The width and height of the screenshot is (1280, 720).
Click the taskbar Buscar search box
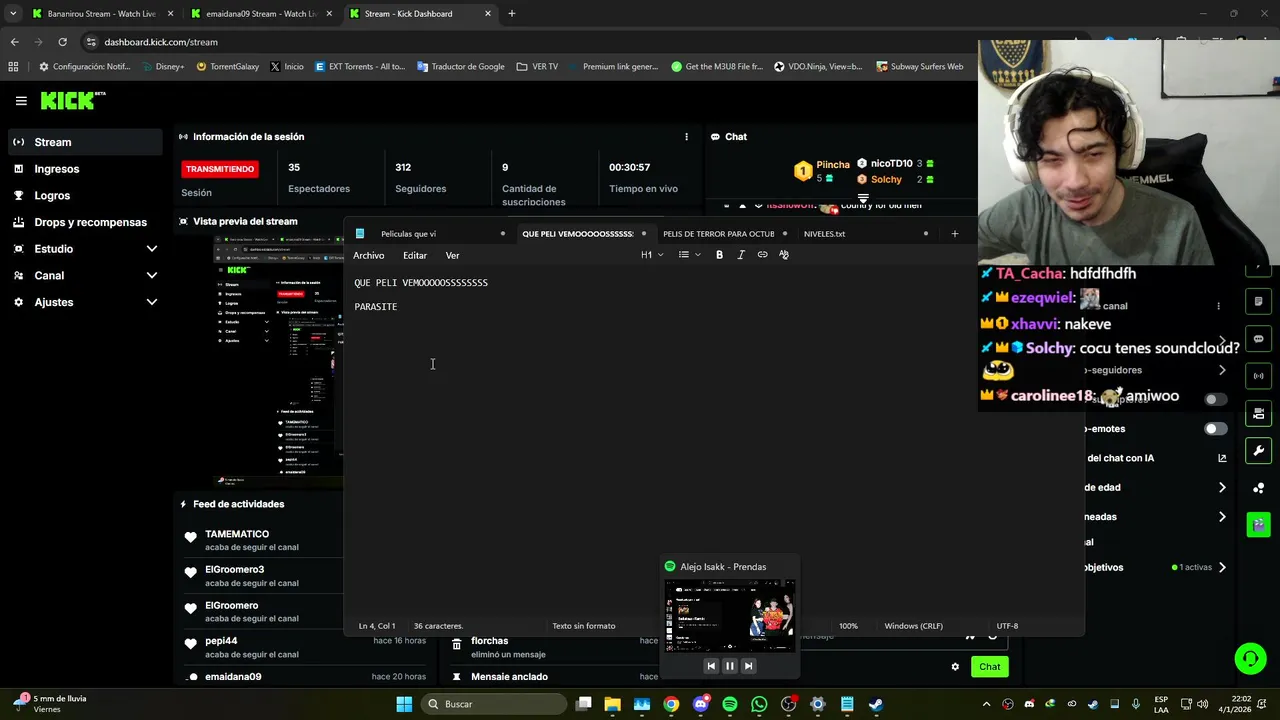[x=494, y=704]
